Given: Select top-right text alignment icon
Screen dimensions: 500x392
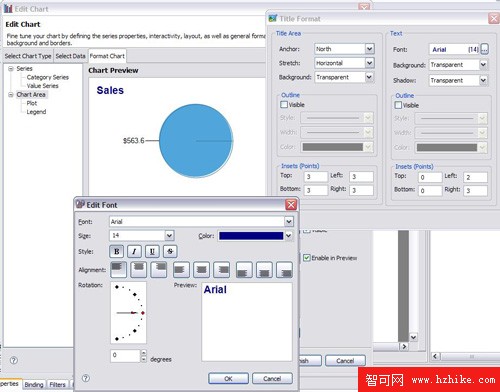Looking at the screenshot, I should click(159, 270).
